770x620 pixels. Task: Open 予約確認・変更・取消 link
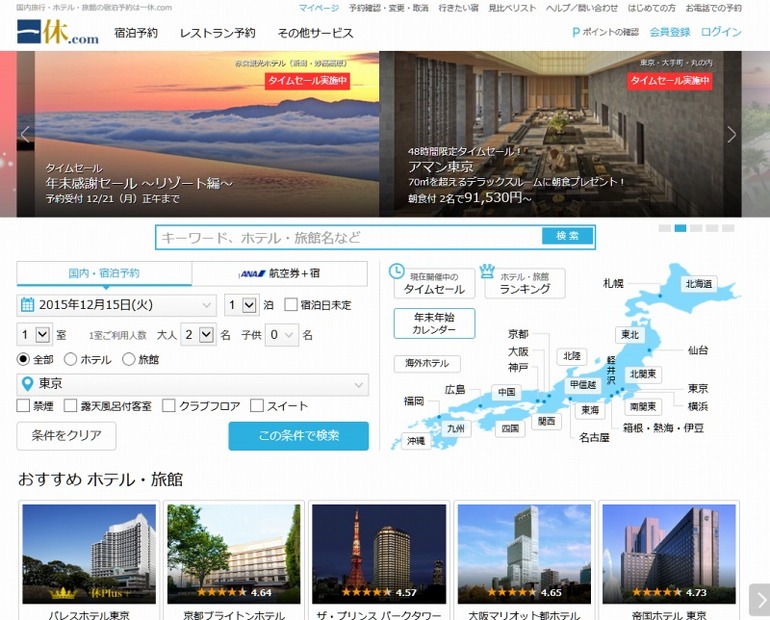[x=388, y=8]
